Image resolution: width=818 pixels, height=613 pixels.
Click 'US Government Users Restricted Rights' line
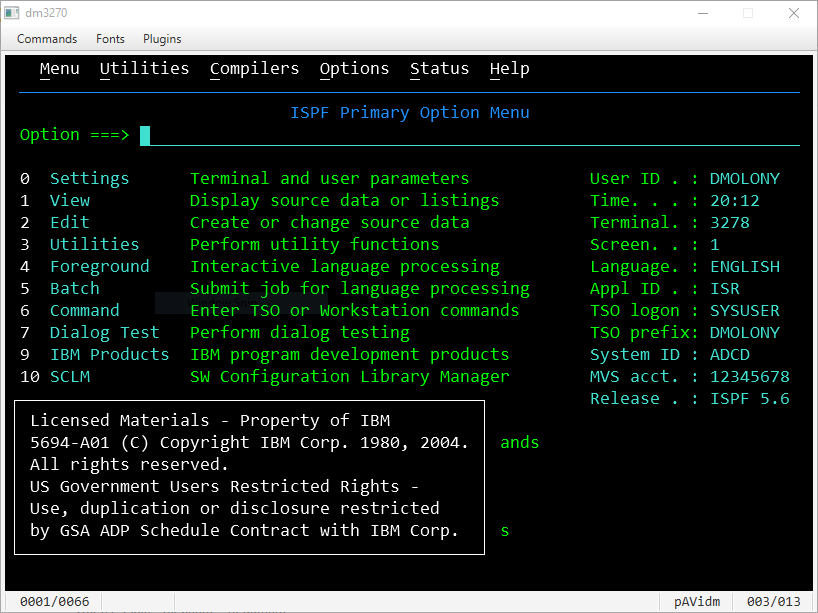[x=224, y=486]
